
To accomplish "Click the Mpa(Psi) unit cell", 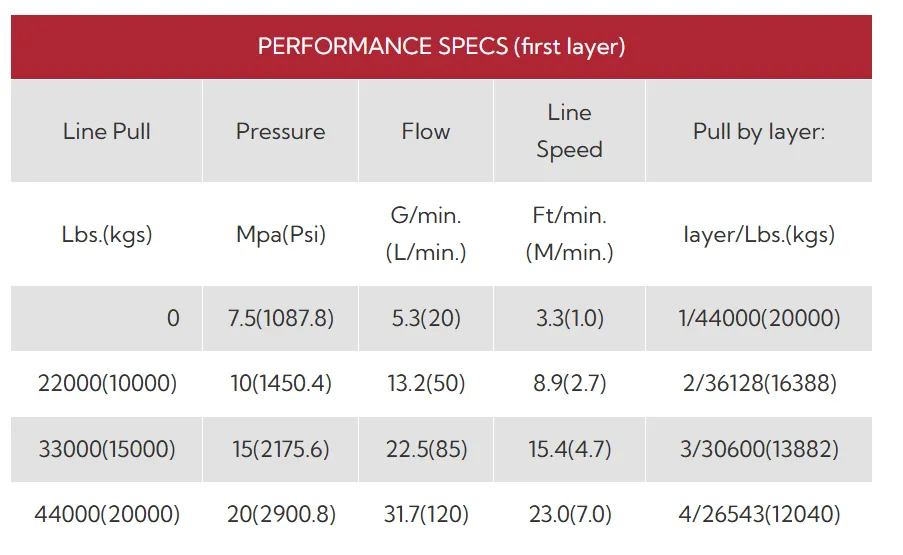I will tap(280, 234).
